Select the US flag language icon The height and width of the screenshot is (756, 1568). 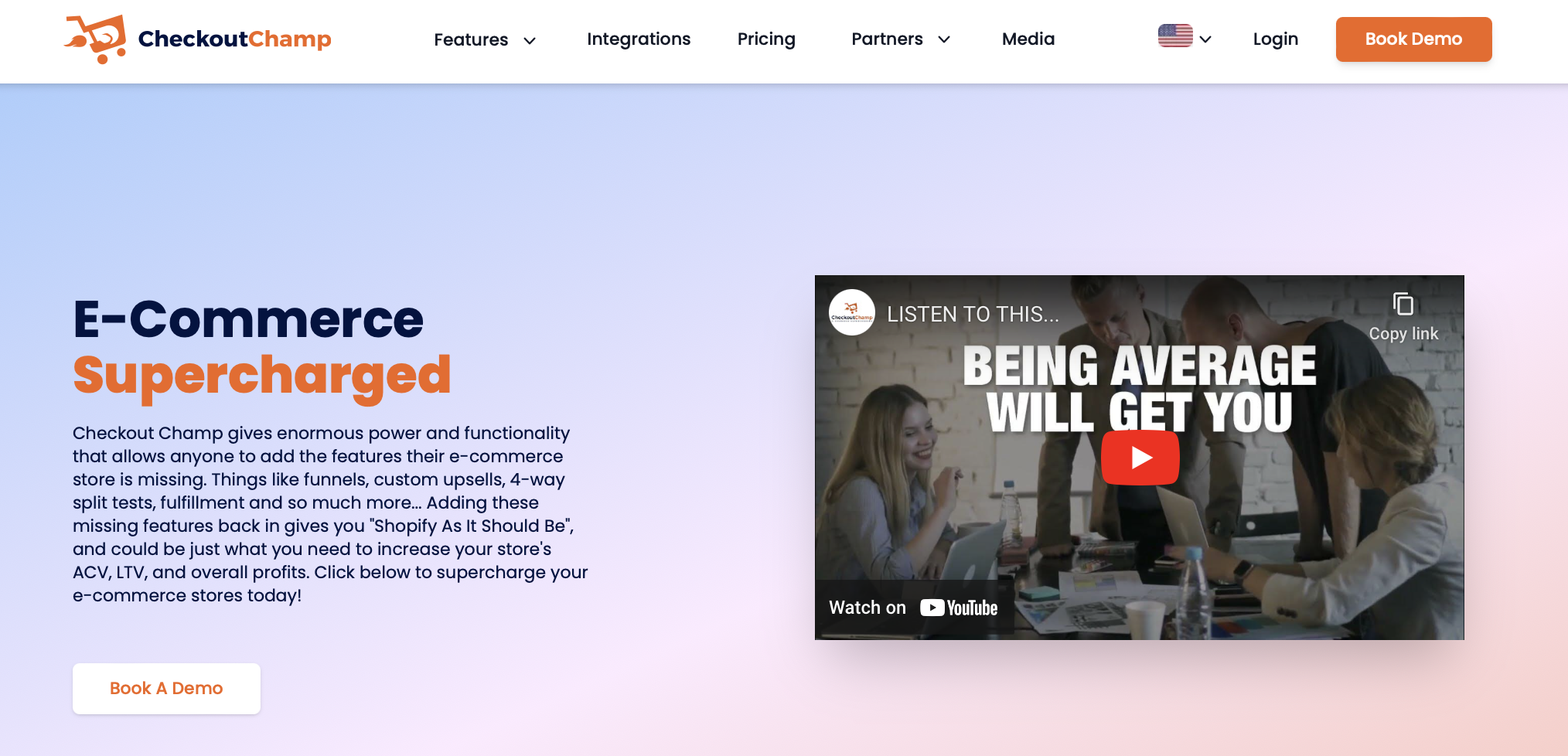click(x=1175, y=36)
